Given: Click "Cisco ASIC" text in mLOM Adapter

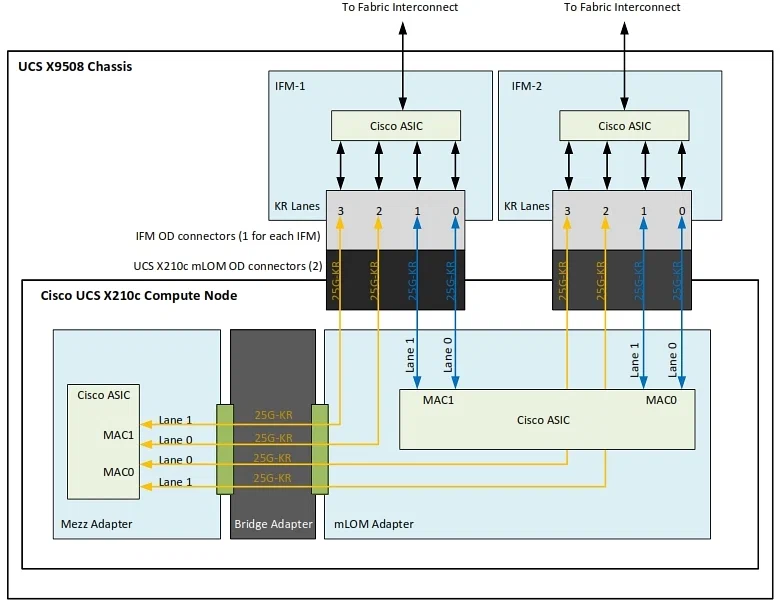Looking at the screenshot, I should point(543,420).
